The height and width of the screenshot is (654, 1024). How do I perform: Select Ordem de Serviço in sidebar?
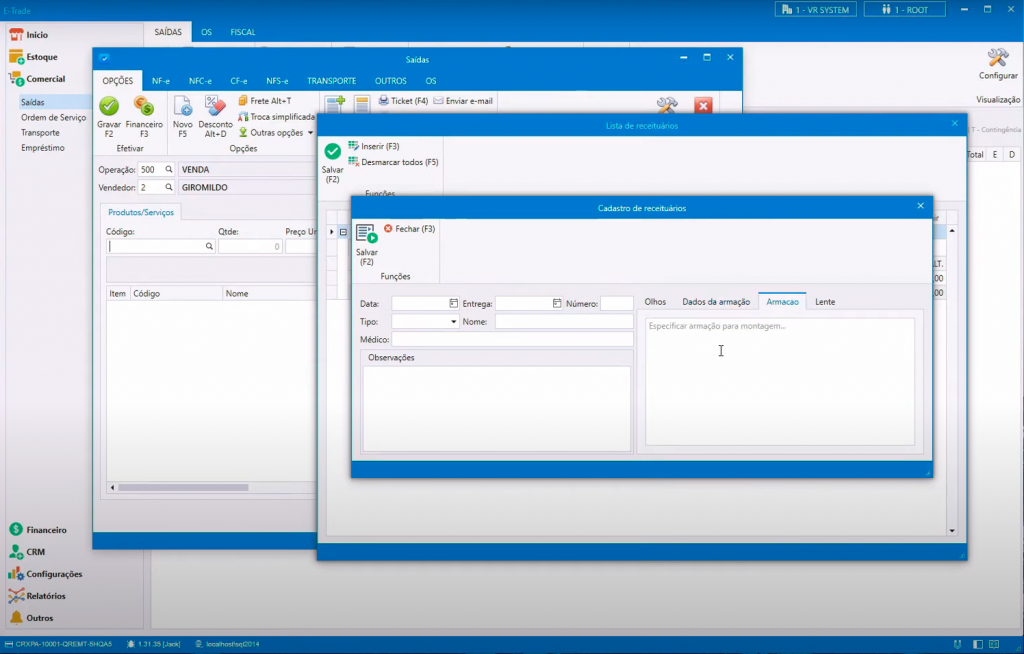point(54,117)
